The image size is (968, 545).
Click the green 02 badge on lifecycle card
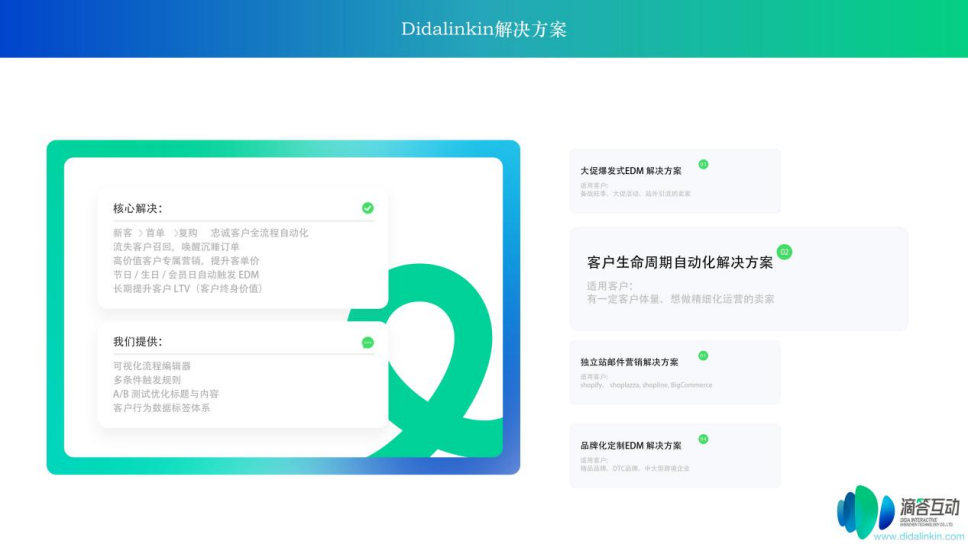[784, 252]
